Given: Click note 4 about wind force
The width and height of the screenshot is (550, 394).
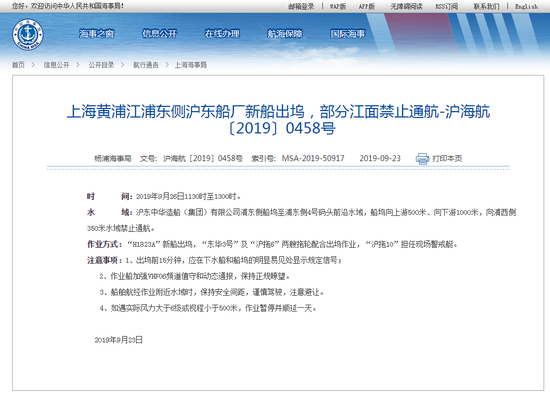Looking at the screenshot, I should (208, 308).
